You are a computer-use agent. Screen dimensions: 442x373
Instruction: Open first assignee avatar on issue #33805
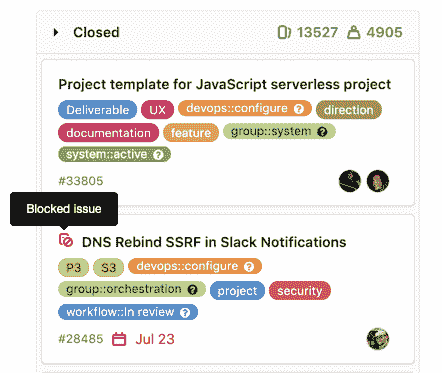coord(350,181)
